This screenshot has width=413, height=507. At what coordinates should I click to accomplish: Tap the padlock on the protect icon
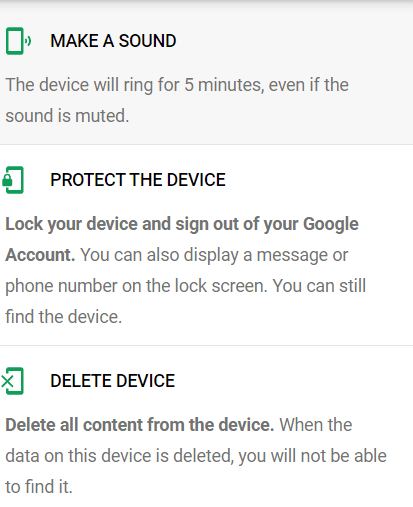coord(7,180)
